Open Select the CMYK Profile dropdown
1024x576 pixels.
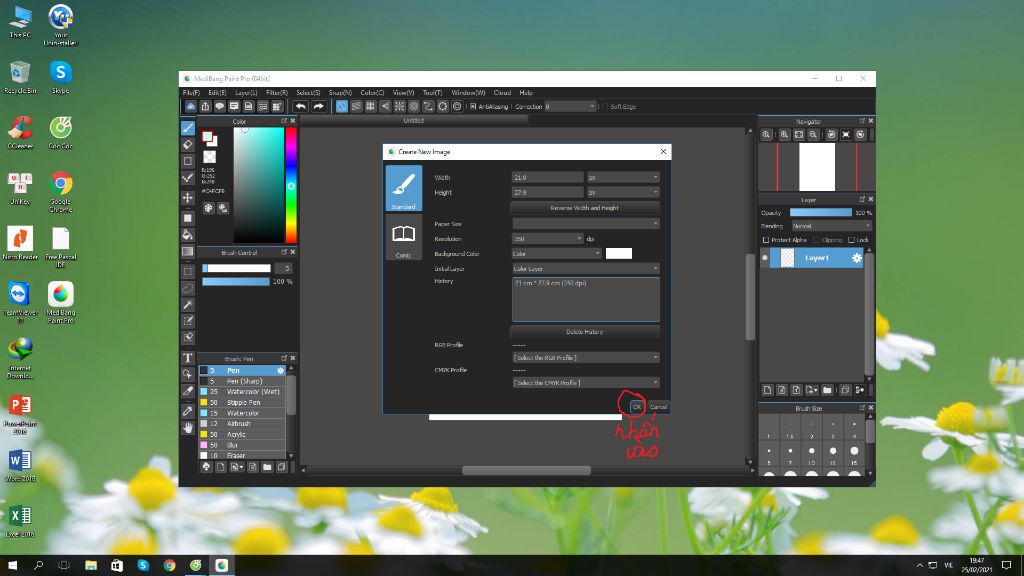pyautogui.click(x=586, y=383)
